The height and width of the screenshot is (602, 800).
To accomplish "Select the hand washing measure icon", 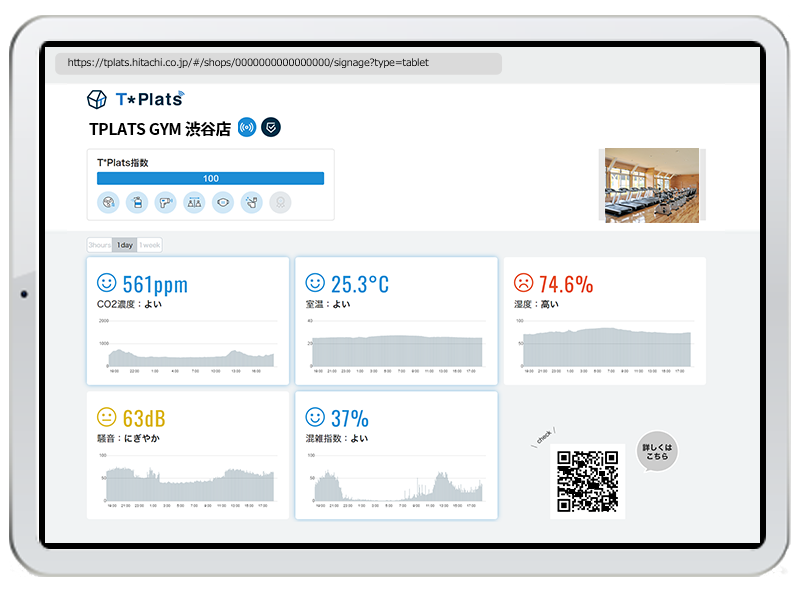I will (252, 202).
